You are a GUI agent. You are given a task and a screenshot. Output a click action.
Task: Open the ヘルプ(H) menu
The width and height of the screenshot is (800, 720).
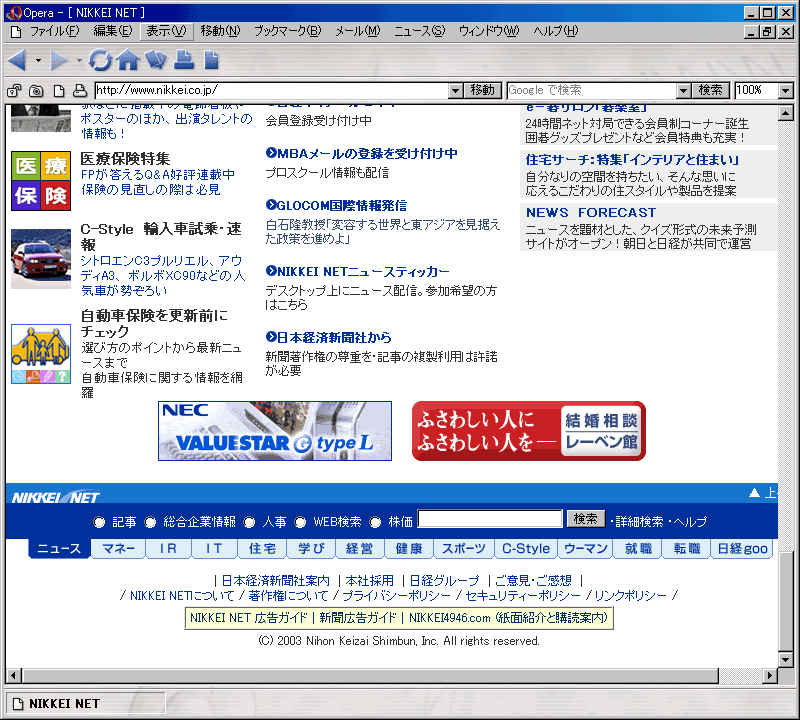[x=556, y=31]
